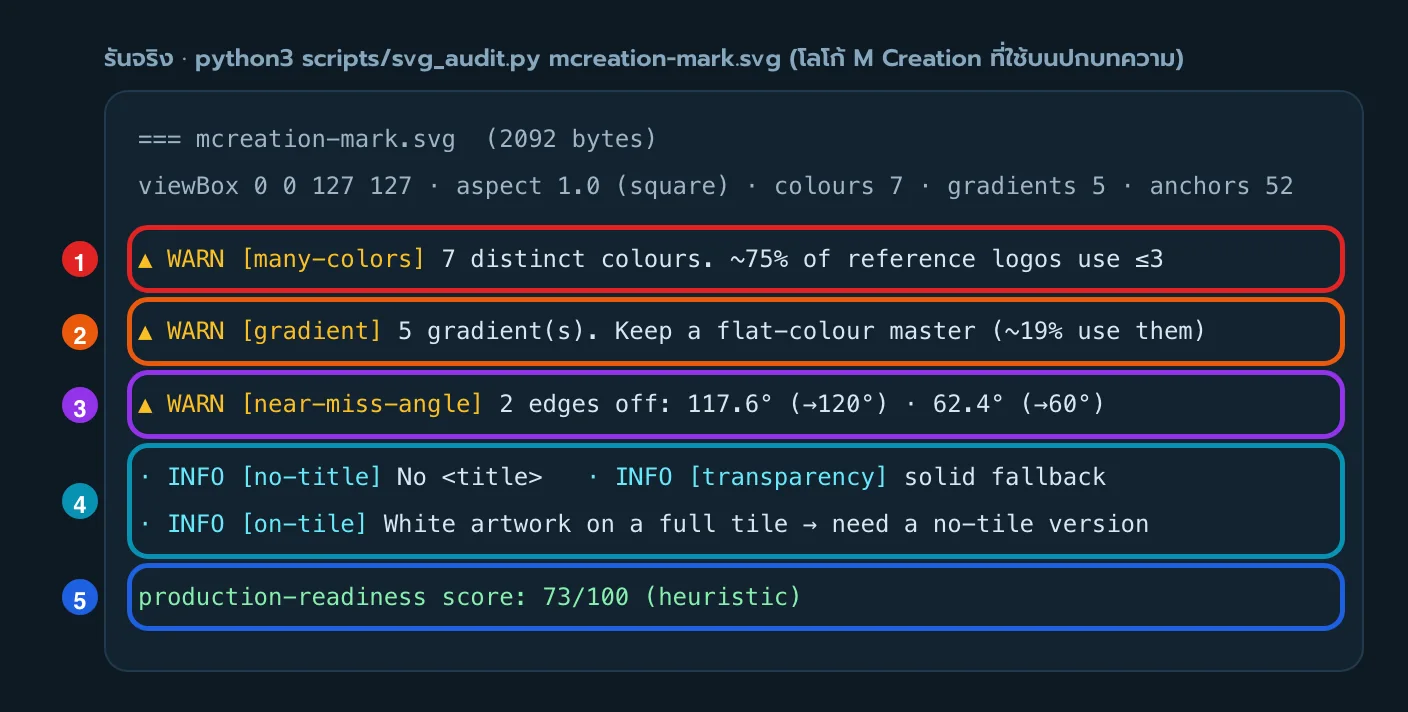Click the '[gradient]' tag
This screenshot has width=1408, height=712.
tap(311, 331)
